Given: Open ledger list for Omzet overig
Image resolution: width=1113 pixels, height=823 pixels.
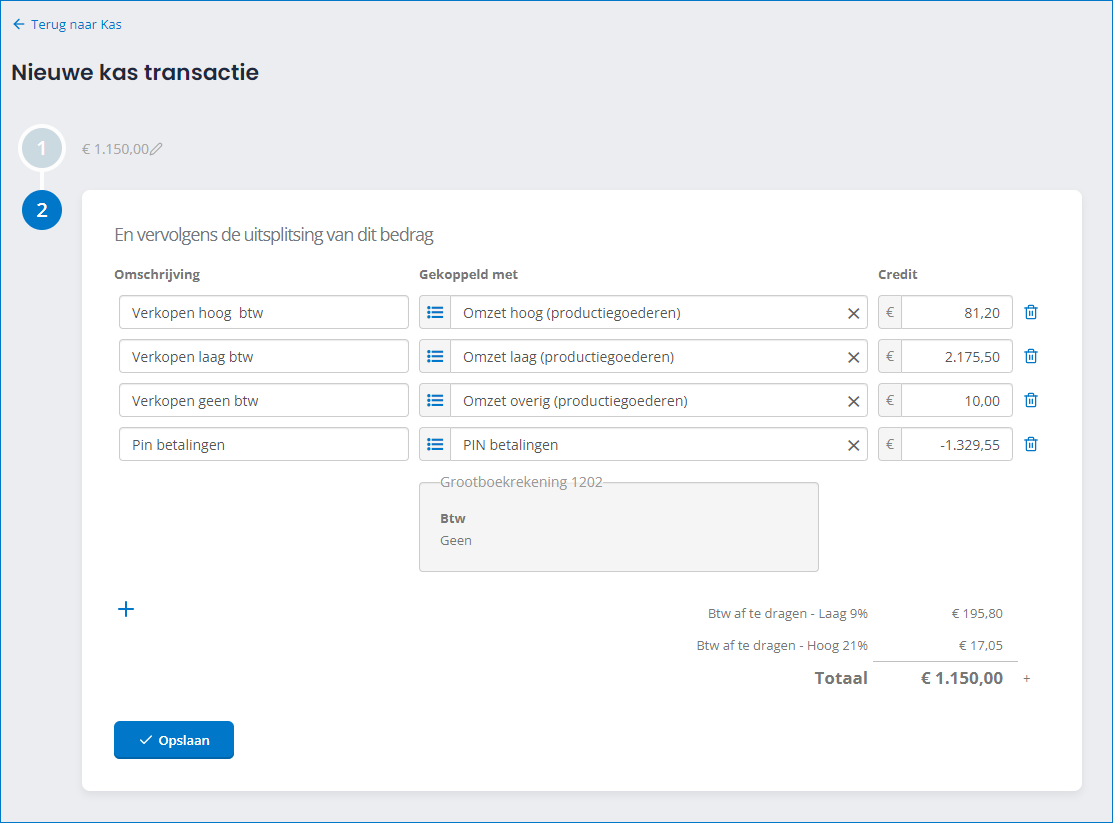Looking at the screenshot, I should click(435, 401).
